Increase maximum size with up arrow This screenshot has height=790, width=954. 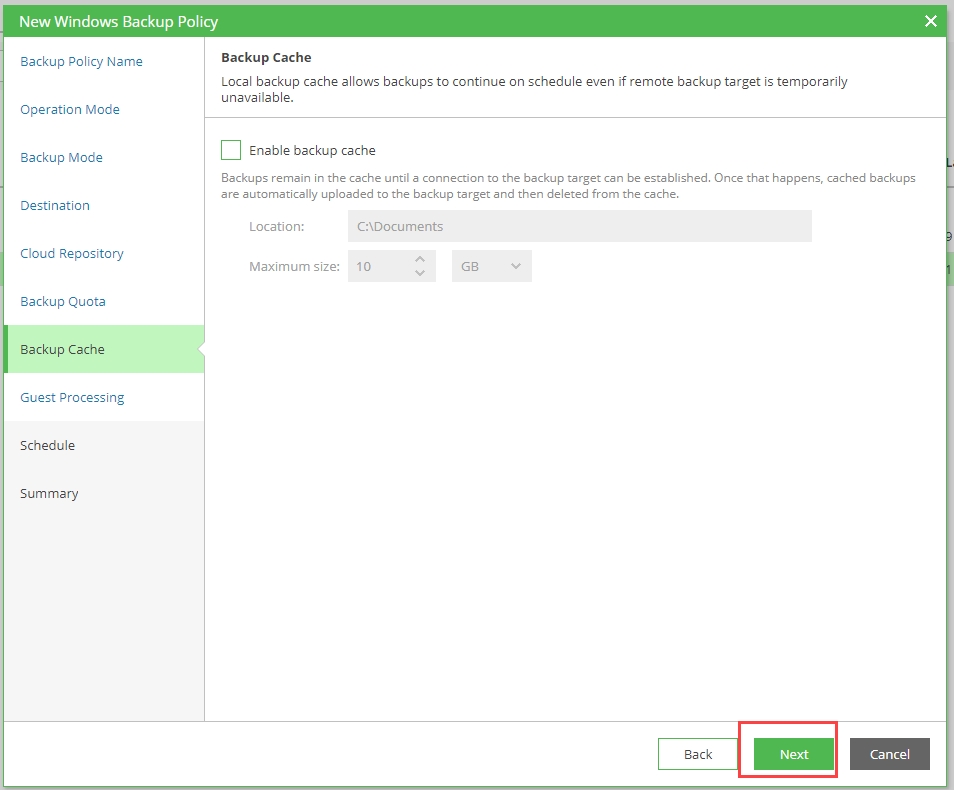coord(420,259)
